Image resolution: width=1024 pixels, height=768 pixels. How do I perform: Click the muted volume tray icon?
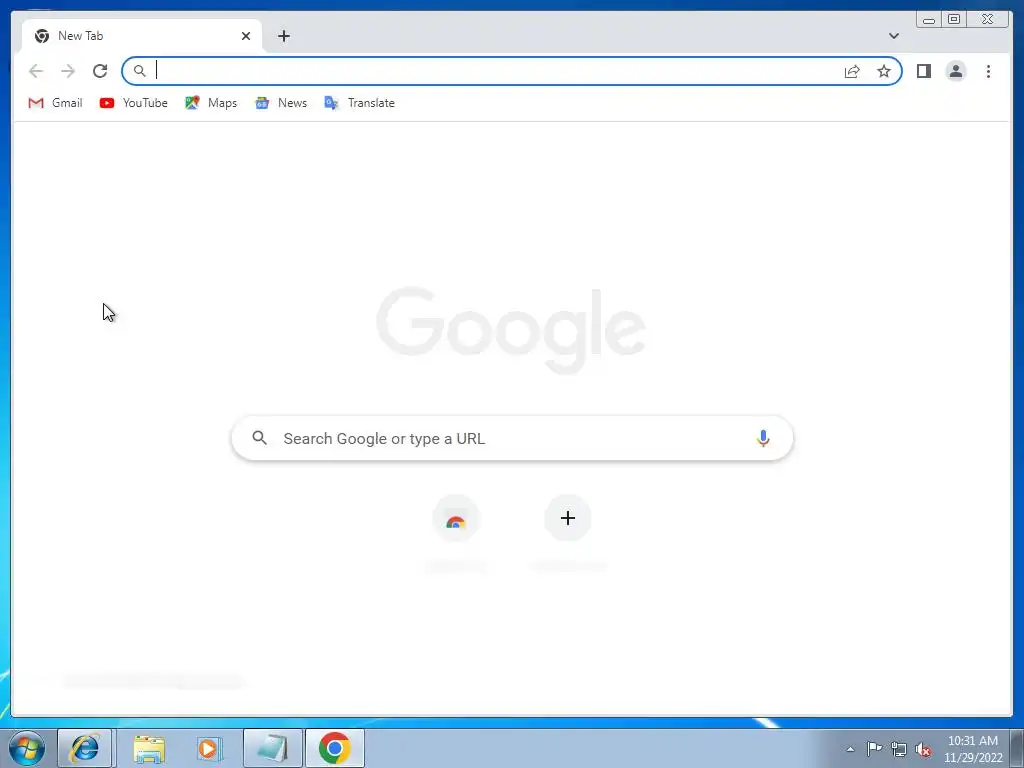coord(923,749)
